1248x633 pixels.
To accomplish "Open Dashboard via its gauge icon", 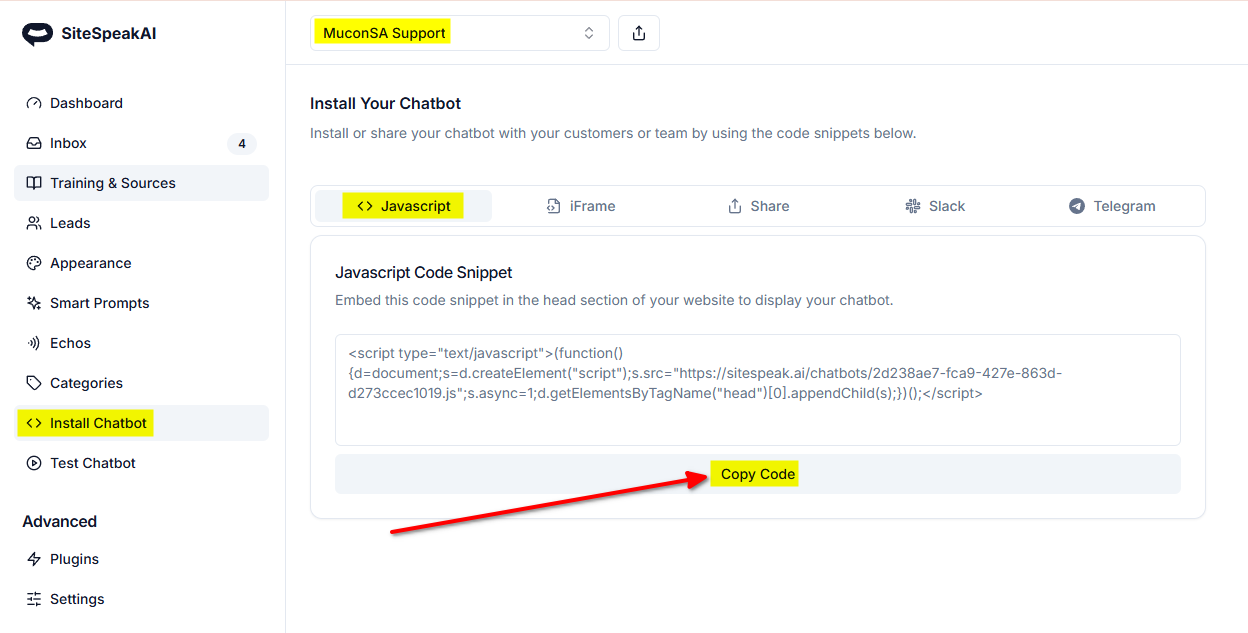I will [34, 103].
